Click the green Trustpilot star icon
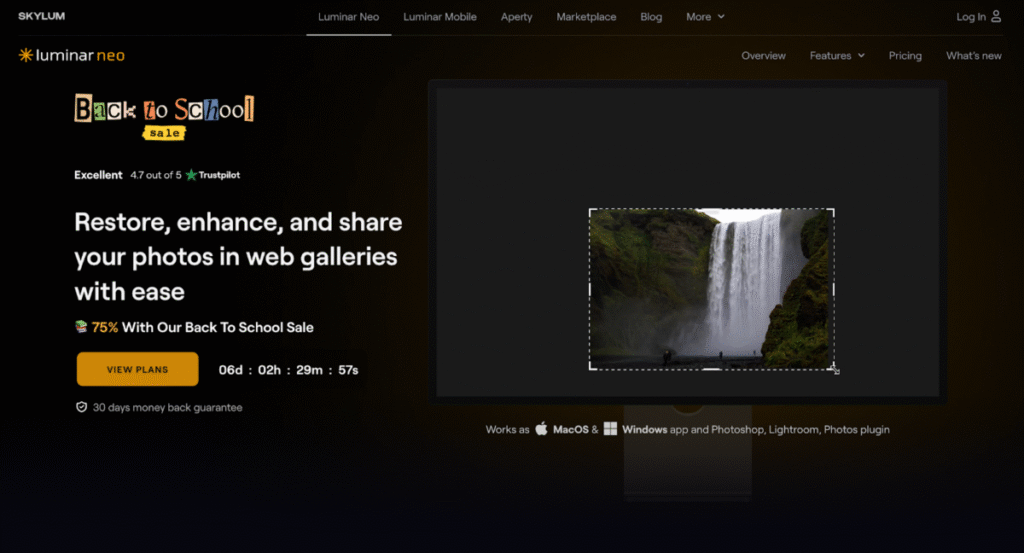Viewport: 1024px width, 553px height. pos(191,175)
